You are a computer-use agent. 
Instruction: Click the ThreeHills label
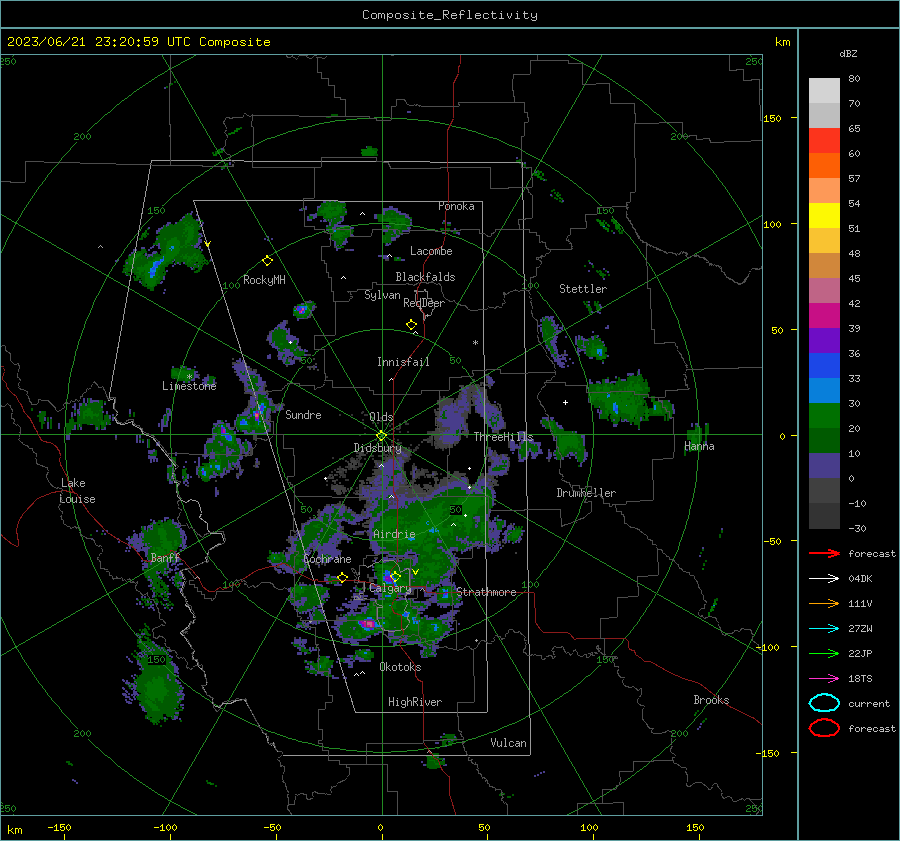point(503,437)
